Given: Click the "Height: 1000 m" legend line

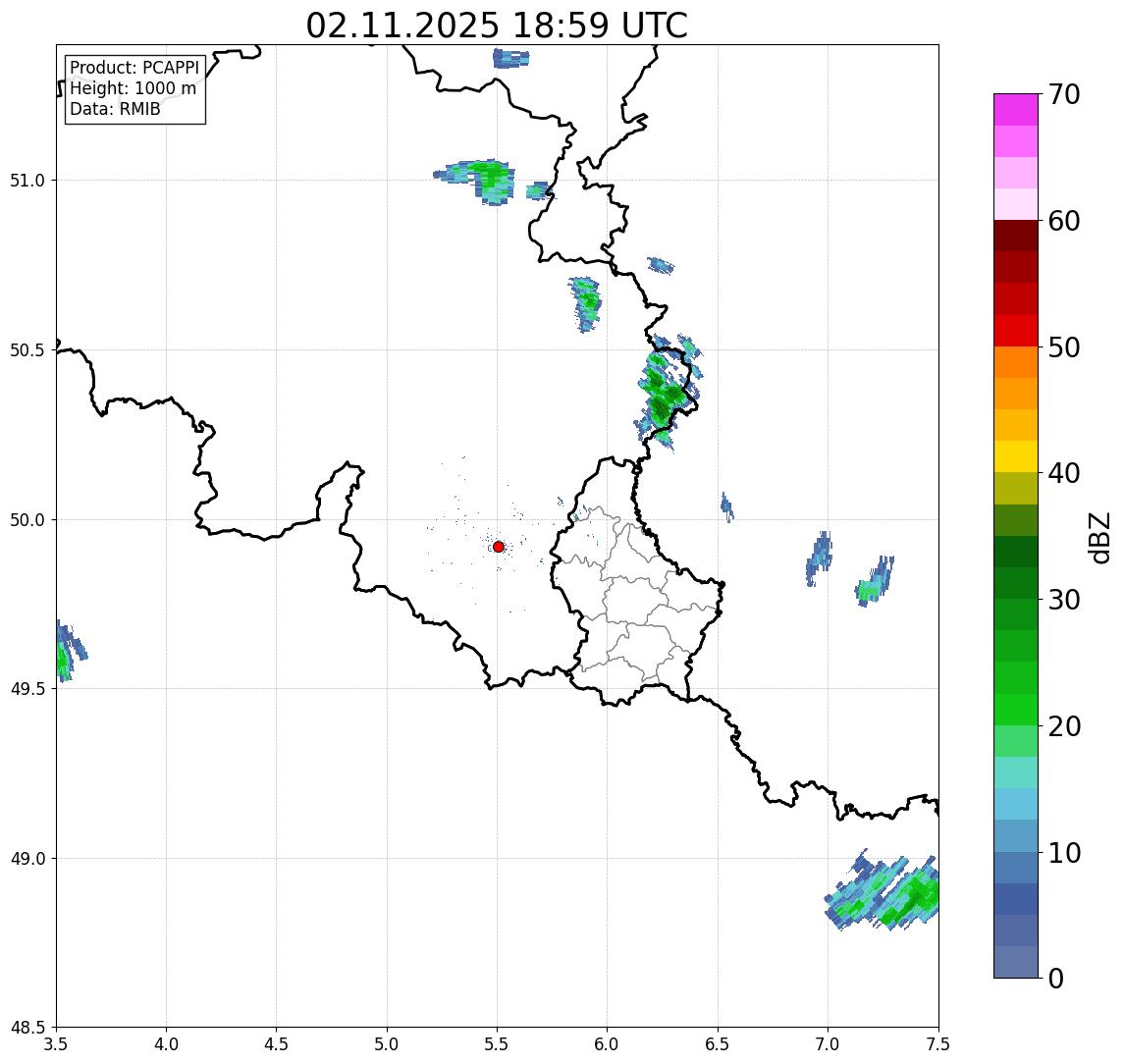Looking at the screenshot, I should [133, 88].
